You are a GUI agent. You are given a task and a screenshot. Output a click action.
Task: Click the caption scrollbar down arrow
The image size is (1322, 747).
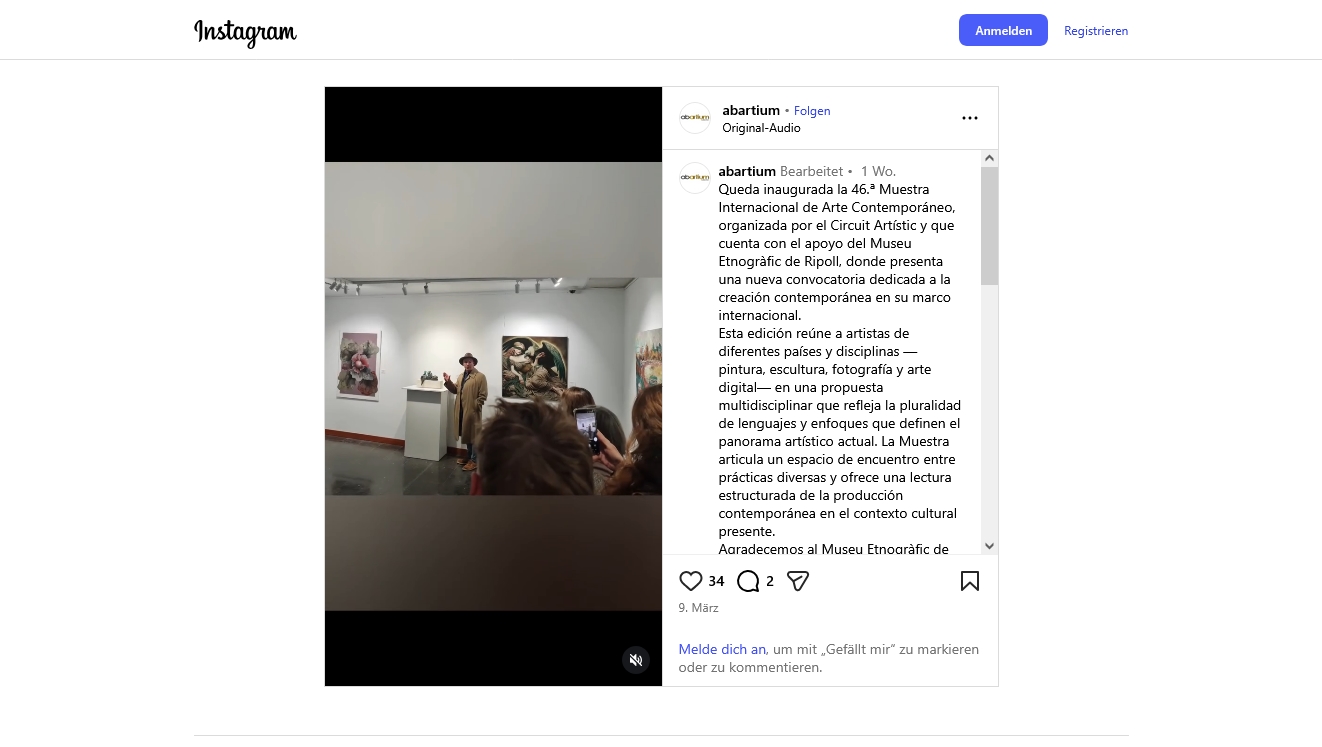tap(989, 546)
